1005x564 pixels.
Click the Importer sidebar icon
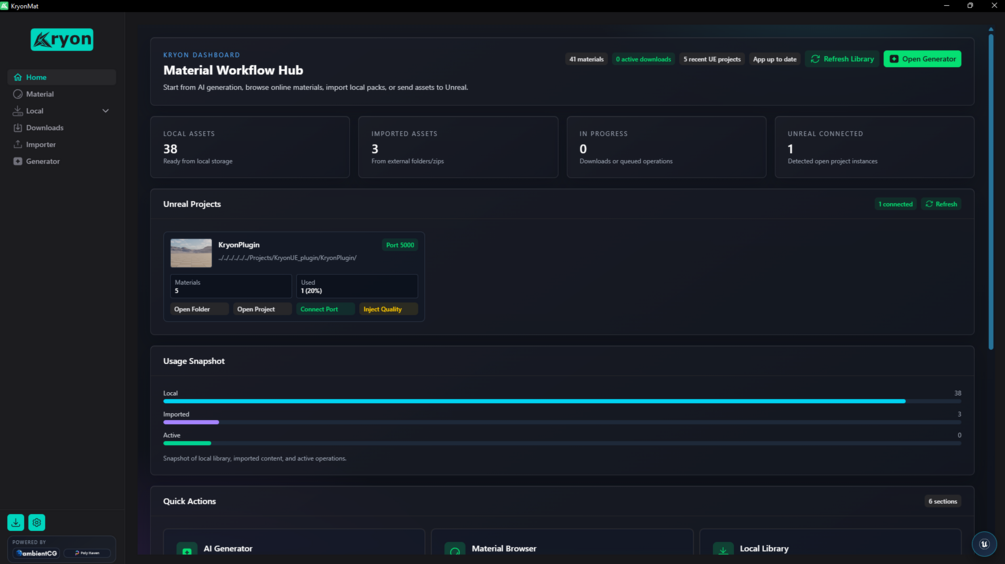click(18, 144)
